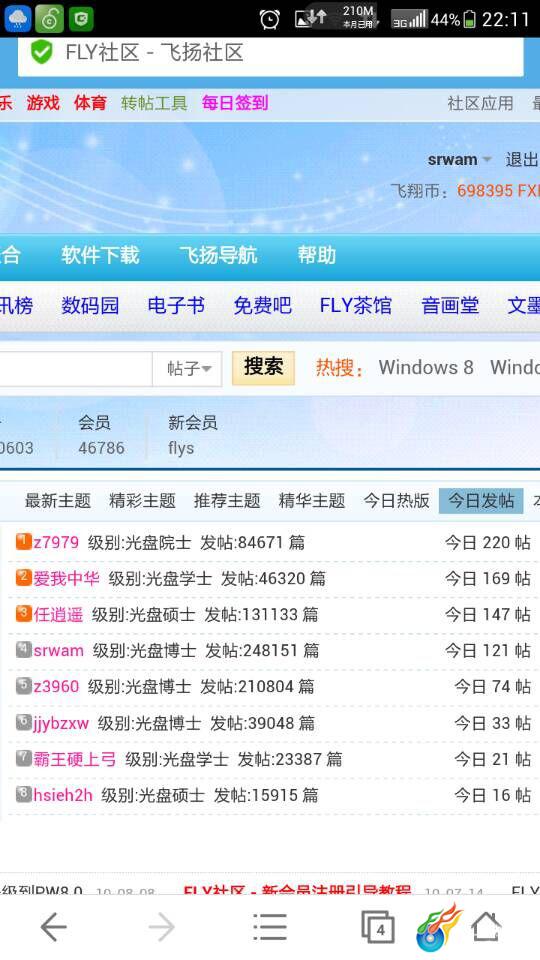Switch to the 今日发帖 tab

tap(481, 501)
